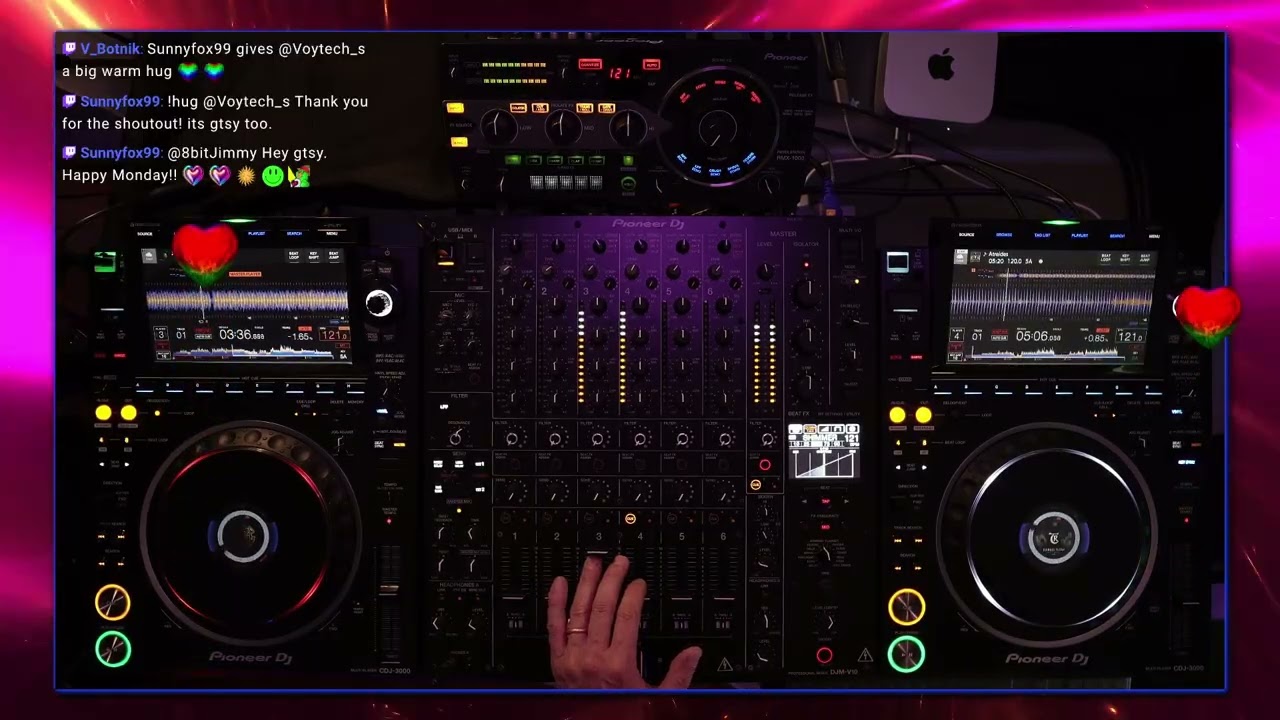Click the 05:06 time readout on the right deck
This screenshot has height=720, width=1280.
[1038, 337]
